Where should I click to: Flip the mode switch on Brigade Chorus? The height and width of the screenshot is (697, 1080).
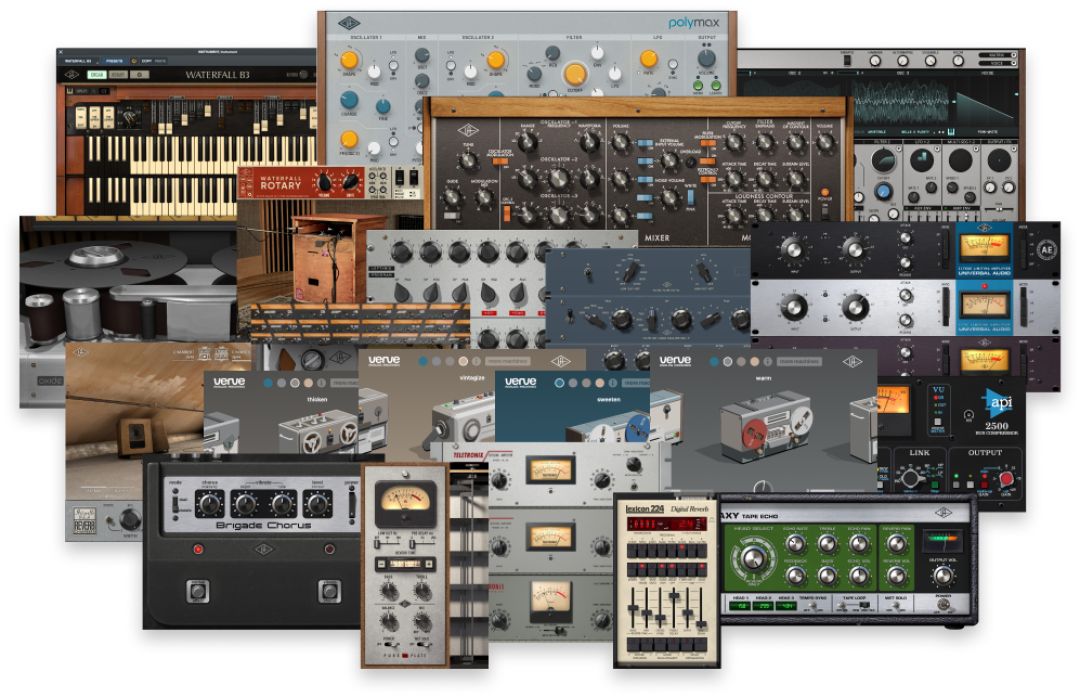pos(176,503)
